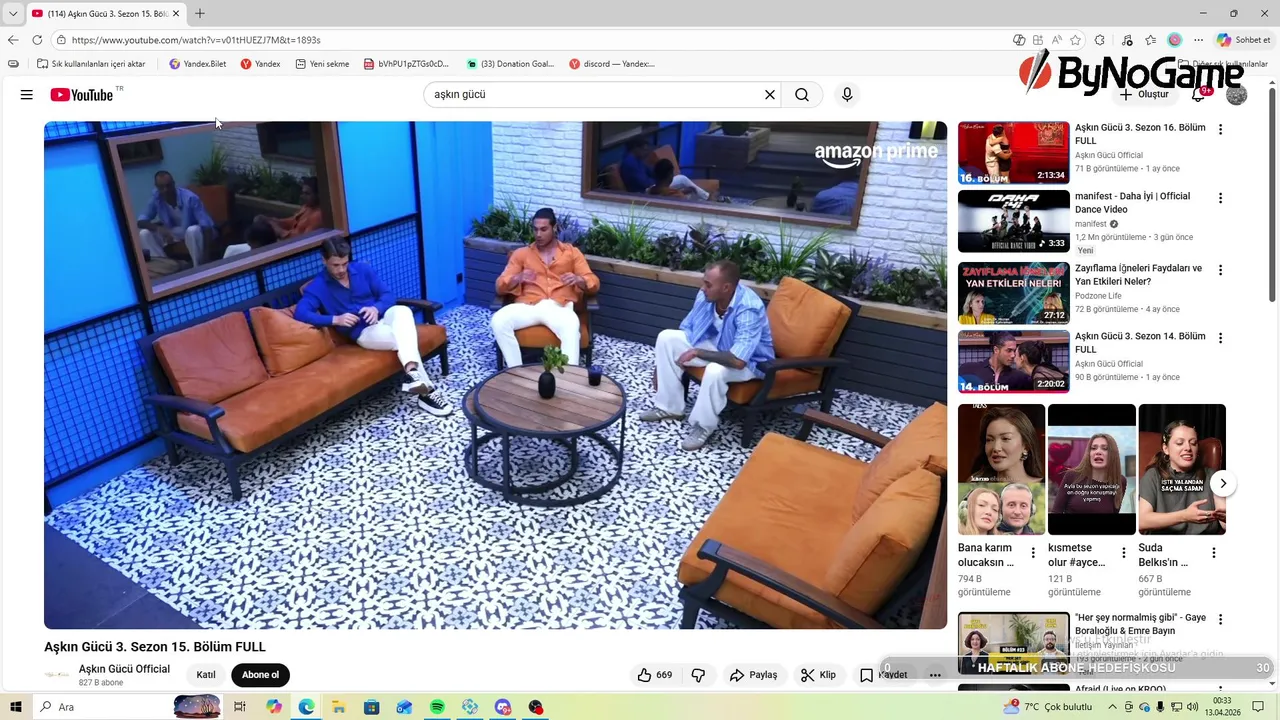The width and height of the screenshot is (1280, 720).
Task: Open a new browser tab
Action: [x=200, y=13]
